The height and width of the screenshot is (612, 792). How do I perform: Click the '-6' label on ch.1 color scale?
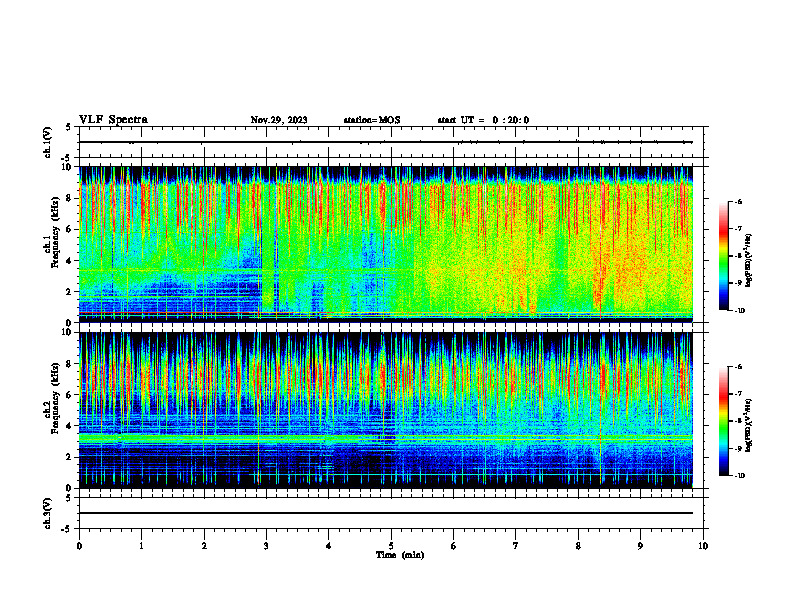click(x=737, y=201)
